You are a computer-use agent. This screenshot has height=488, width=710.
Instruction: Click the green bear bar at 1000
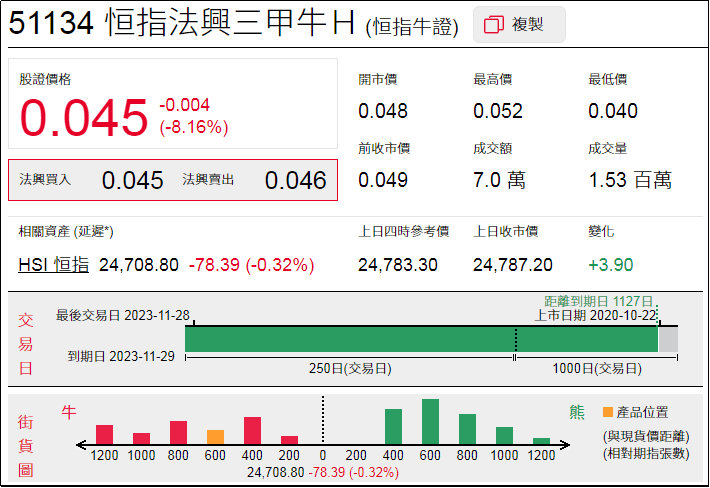point(504,435)
